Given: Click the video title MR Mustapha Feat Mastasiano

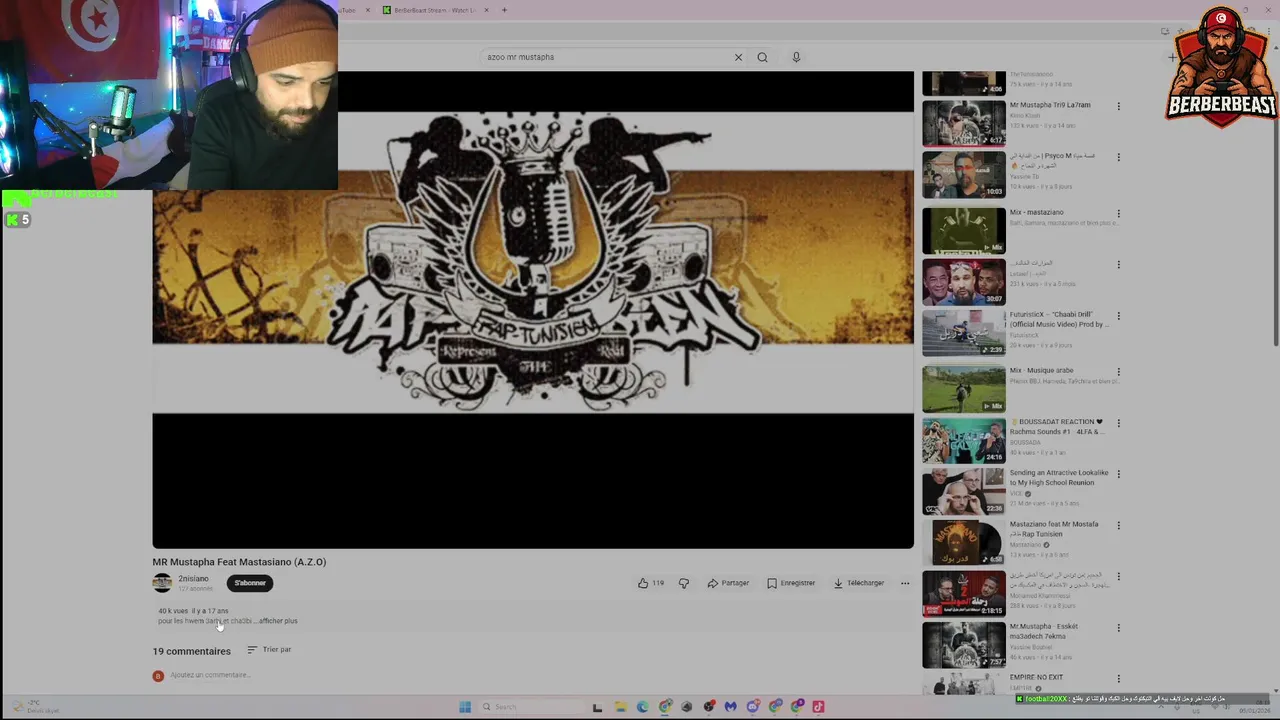Looking at the screenshot, I should pyautogui.click(x=239, y=562).
